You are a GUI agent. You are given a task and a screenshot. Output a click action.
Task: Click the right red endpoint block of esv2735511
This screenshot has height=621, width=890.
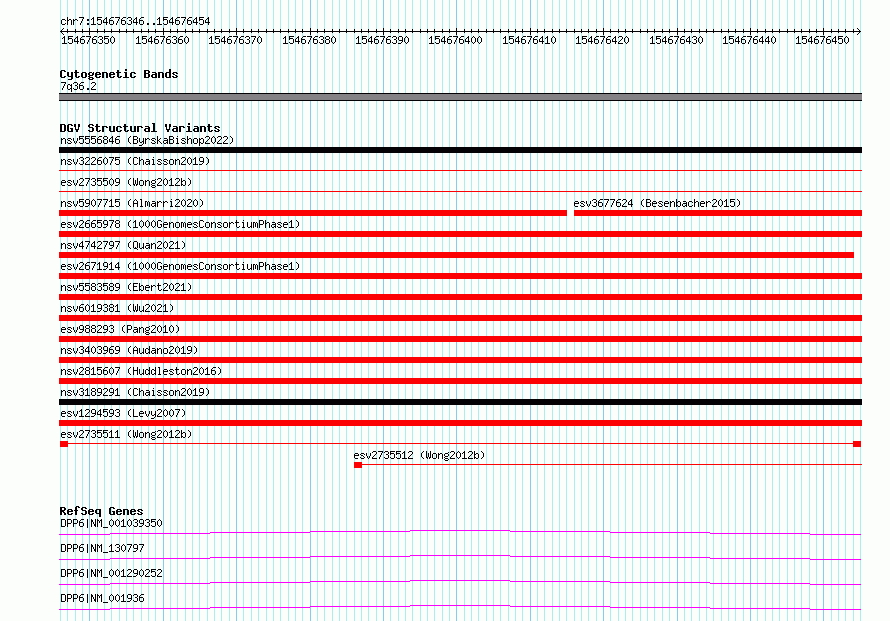857,444
